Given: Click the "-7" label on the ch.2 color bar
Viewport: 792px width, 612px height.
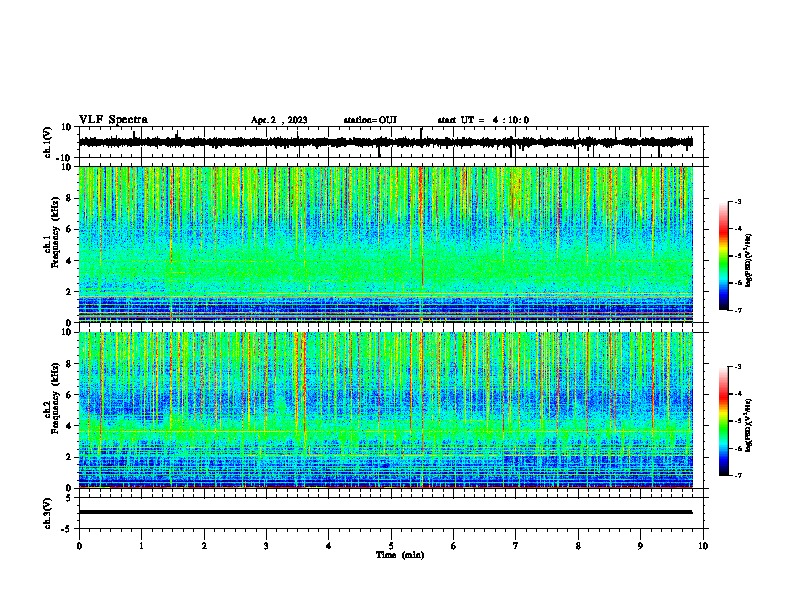Looking at the screenshot, I should [737, 475].
